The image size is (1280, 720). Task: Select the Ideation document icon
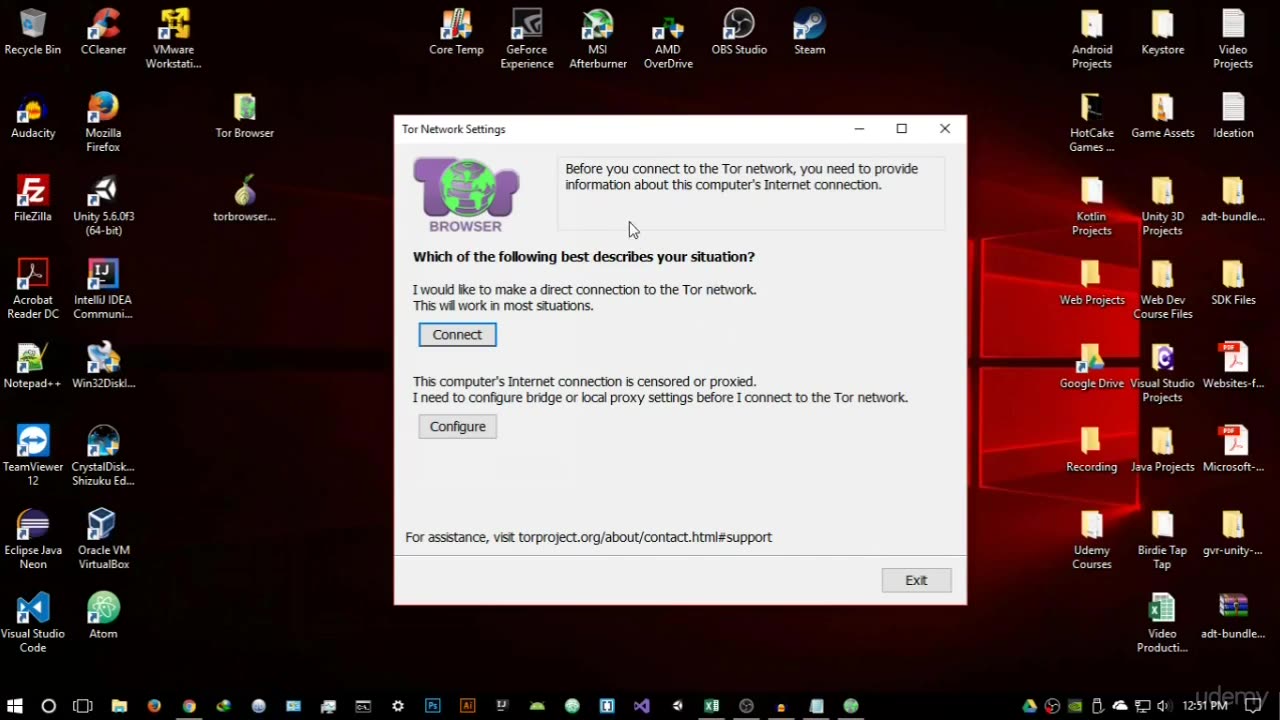(1233, 115)
